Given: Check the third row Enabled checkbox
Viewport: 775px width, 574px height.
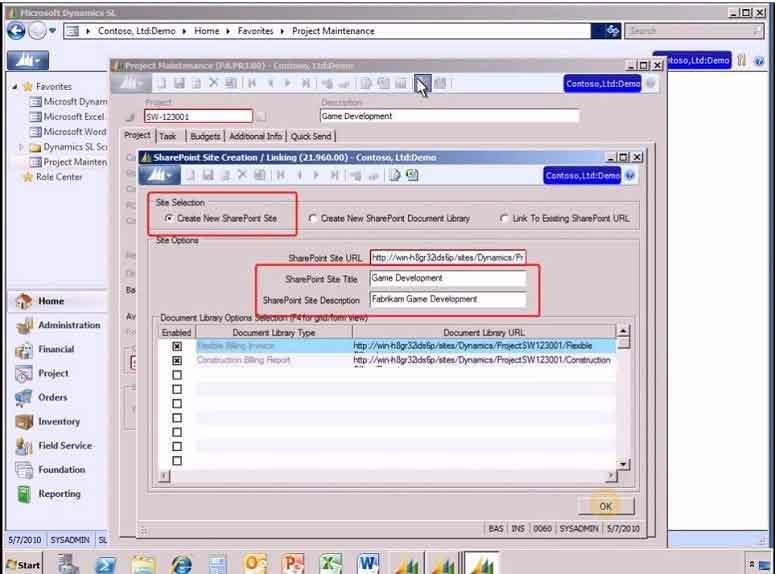Looking at the screenshot, I should (177, 375).
